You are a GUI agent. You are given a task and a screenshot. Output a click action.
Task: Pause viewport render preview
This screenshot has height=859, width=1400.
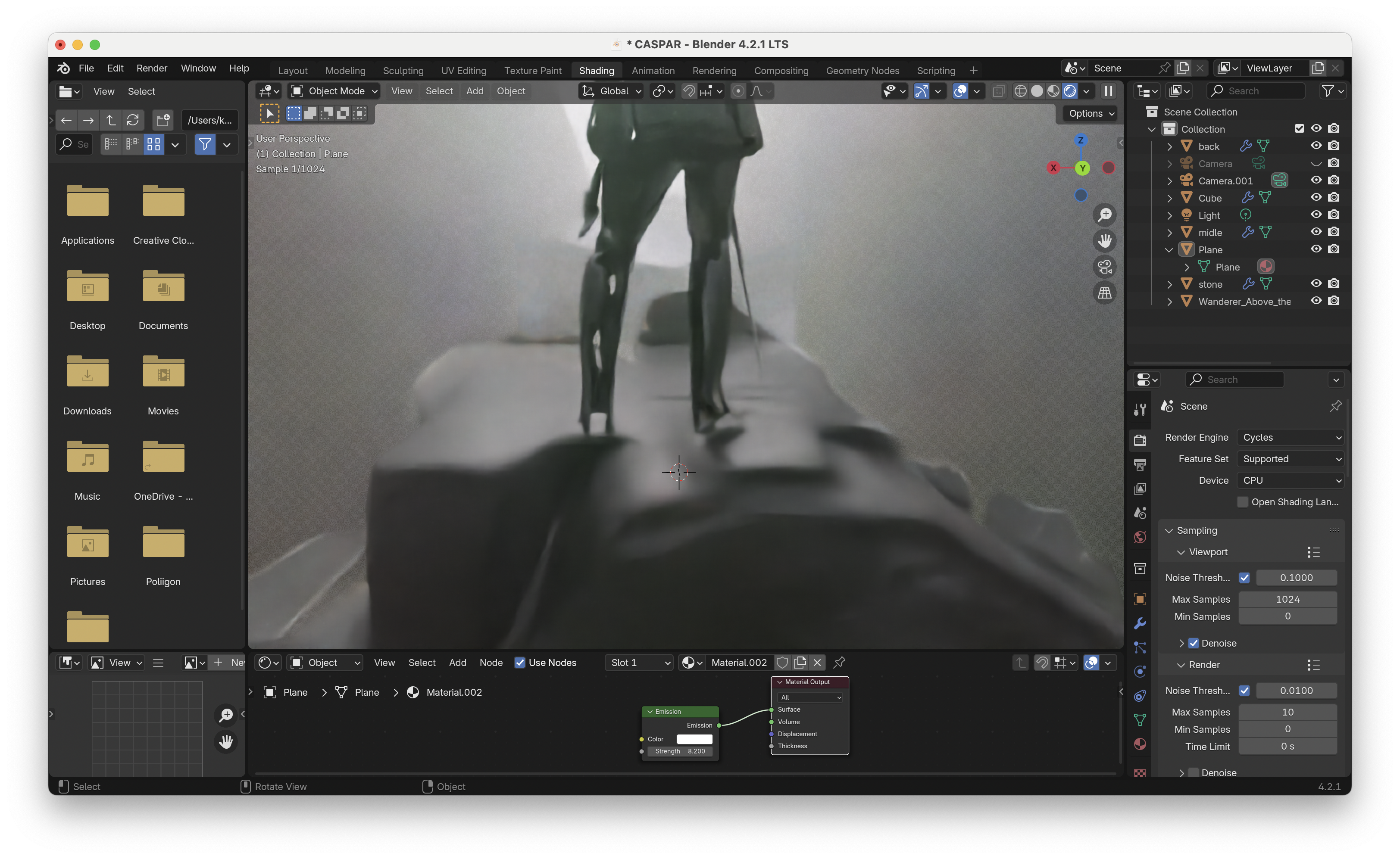[1108, 91]
